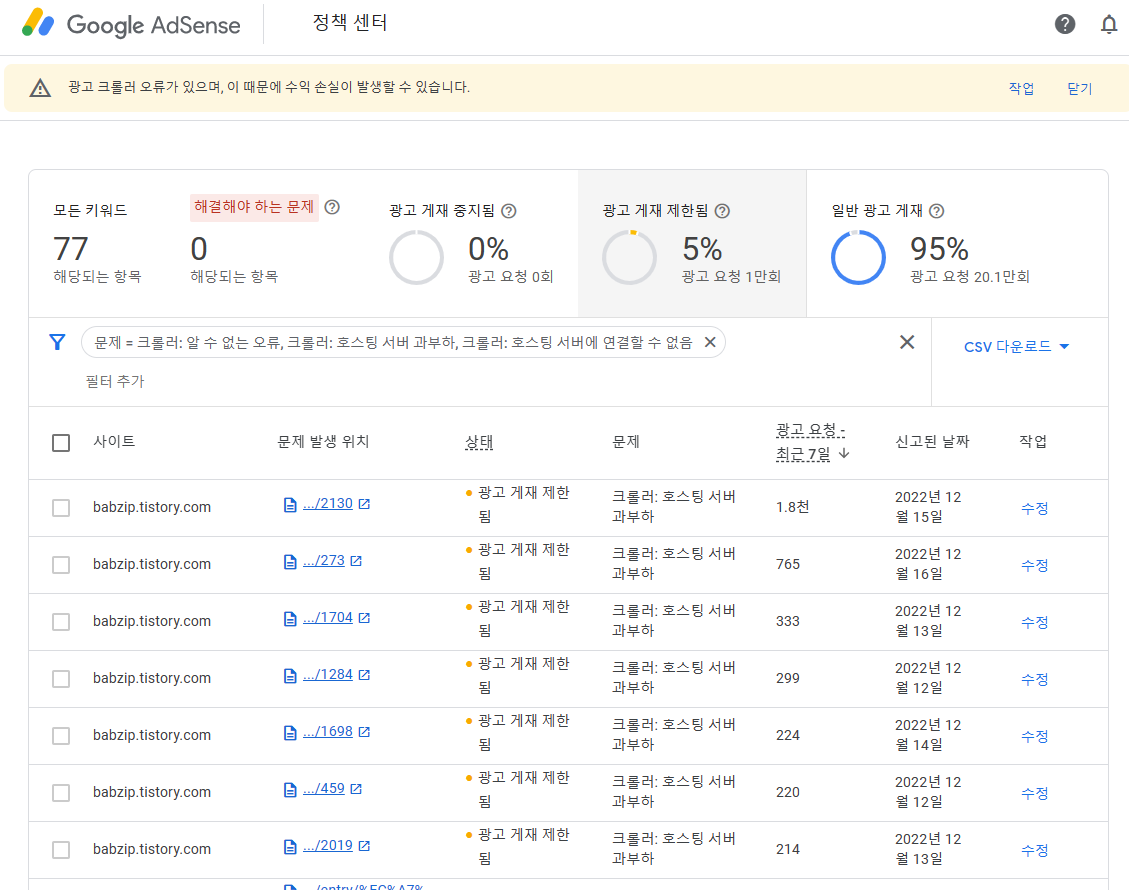1129x890 pixels.
Task: Open external link icon for .../1704
Action: point(364,618)
